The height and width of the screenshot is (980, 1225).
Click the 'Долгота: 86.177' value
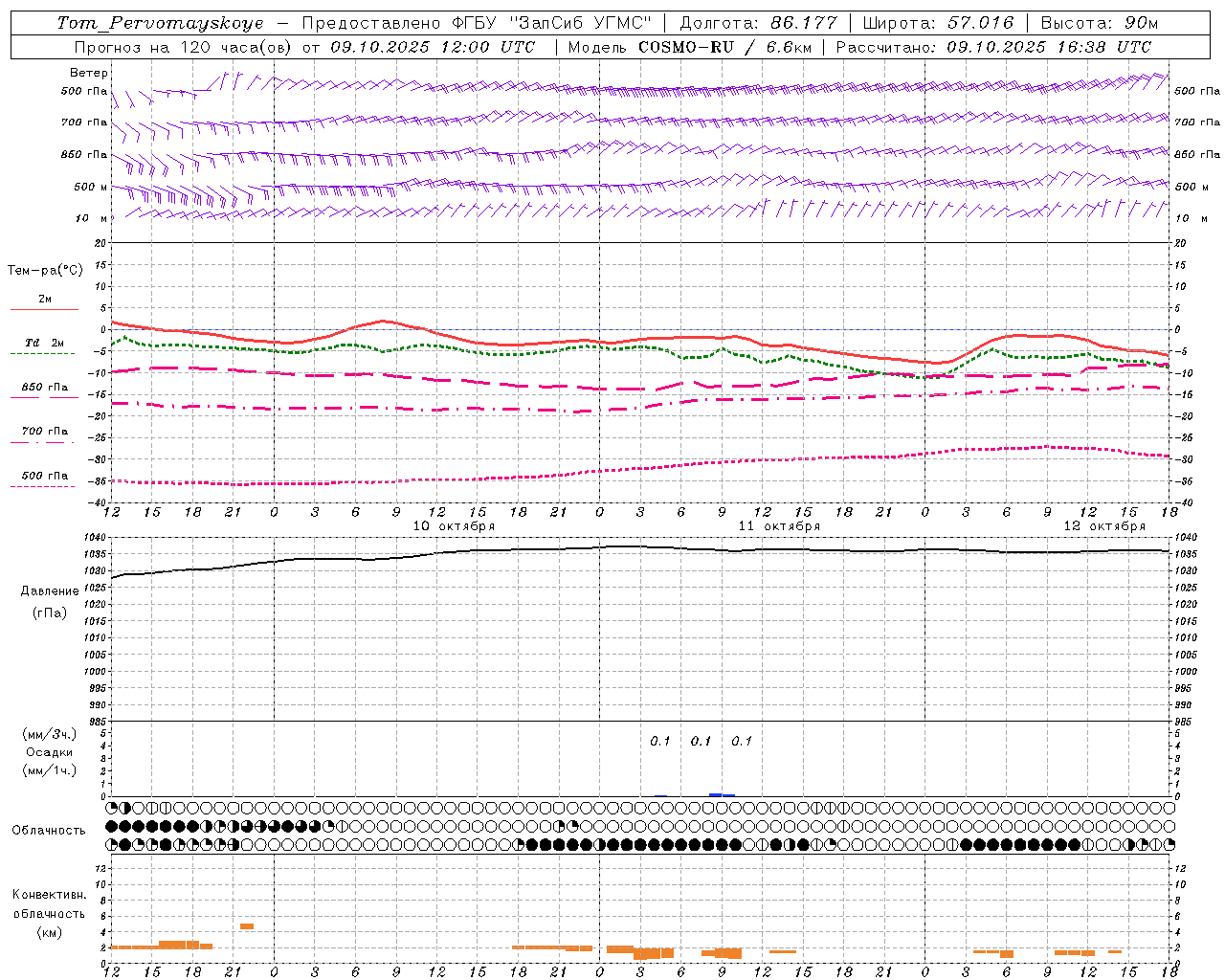click(758, 23)
